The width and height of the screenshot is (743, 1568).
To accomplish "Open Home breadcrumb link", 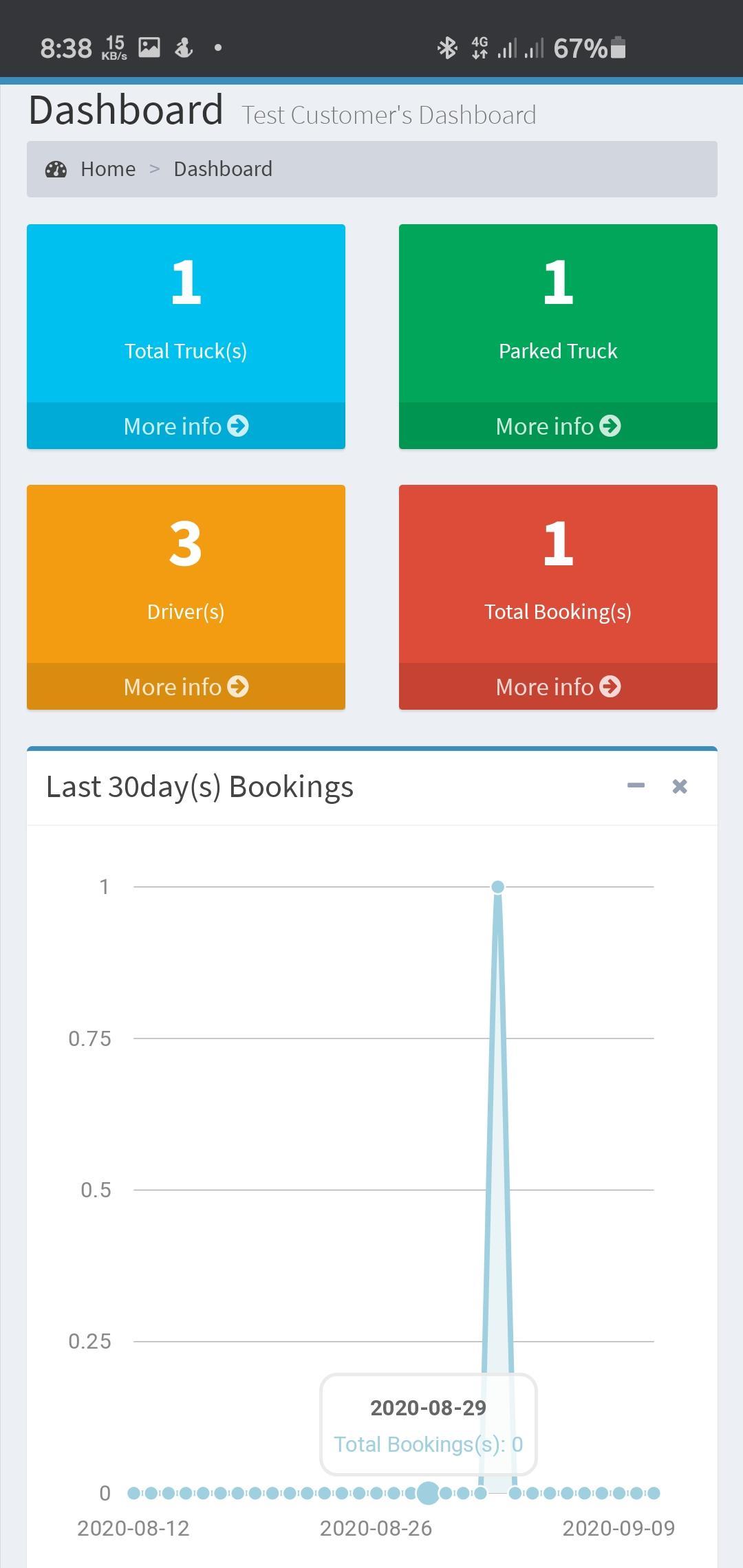I will point(108,169).
